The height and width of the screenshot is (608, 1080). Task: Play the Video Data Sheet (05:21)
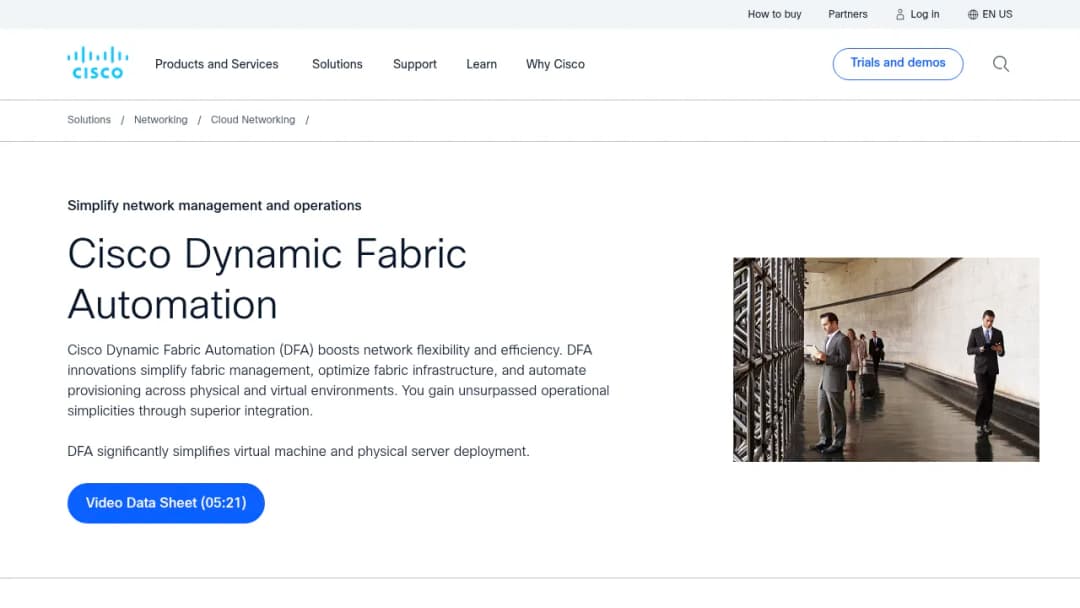166,503
